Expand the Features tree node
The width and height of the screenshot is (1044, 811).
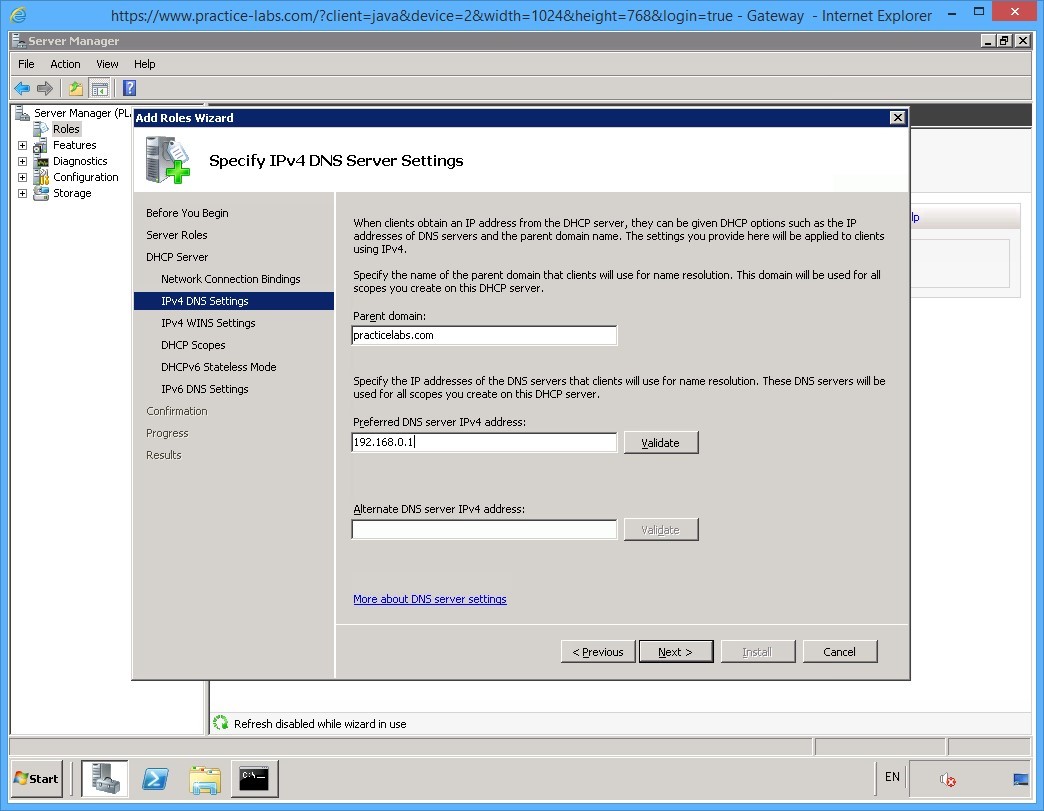[22, 144]
